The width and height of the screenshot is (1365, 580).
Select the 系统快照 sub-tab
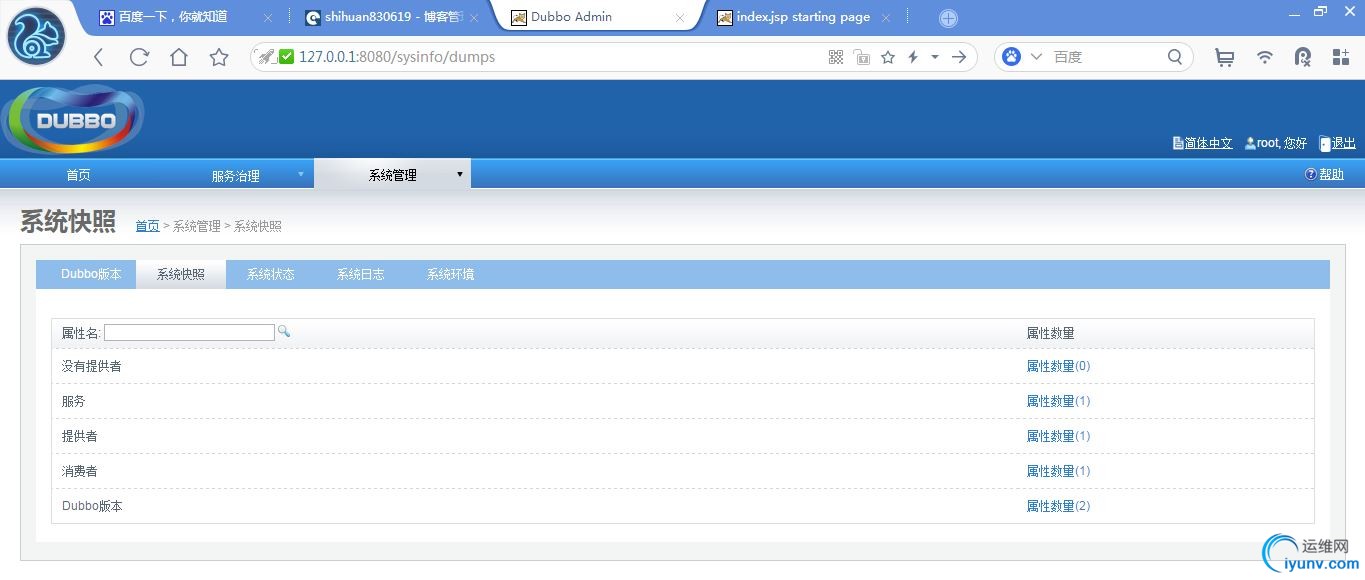coord(181,274)
